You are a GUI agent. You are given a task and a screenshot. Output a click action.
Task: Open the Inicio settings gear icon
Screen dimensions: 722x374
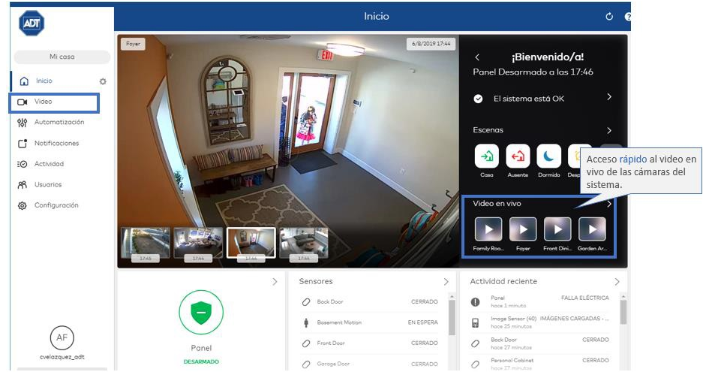point(103,82)
